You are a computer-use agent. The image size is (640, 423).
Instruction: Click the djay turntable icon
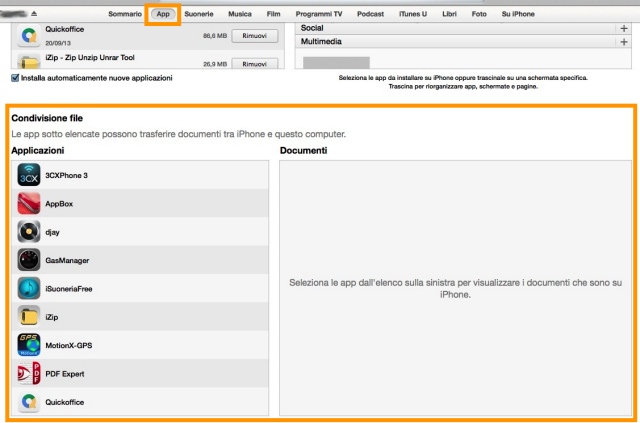pos(29,232)
